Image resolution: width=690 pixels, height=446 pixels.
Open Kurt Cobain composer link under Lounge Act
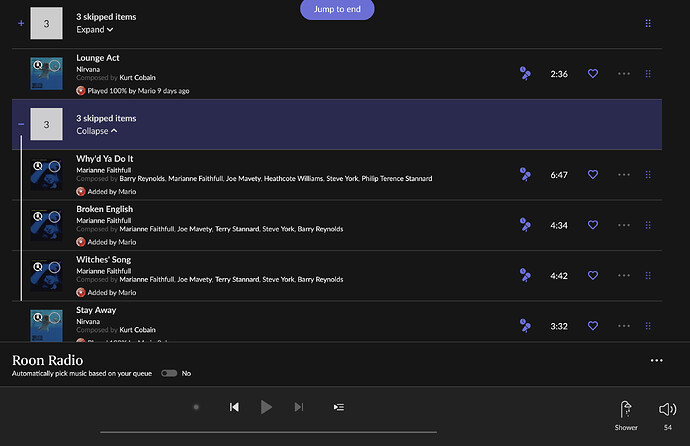[x=137, y=77]
